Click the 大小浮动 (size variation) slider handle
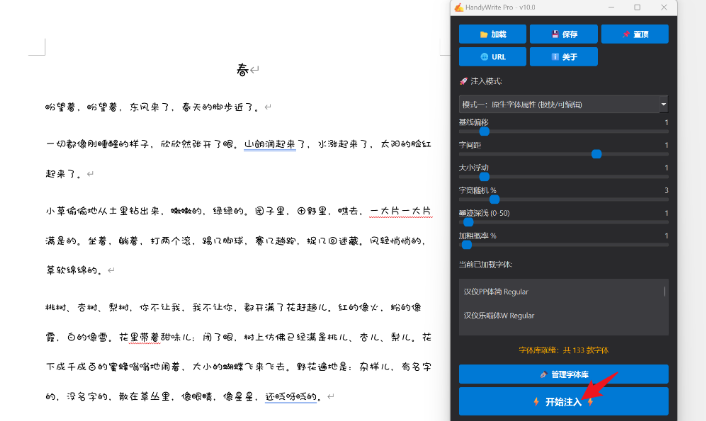706x421 pixels. coord(484,177)
